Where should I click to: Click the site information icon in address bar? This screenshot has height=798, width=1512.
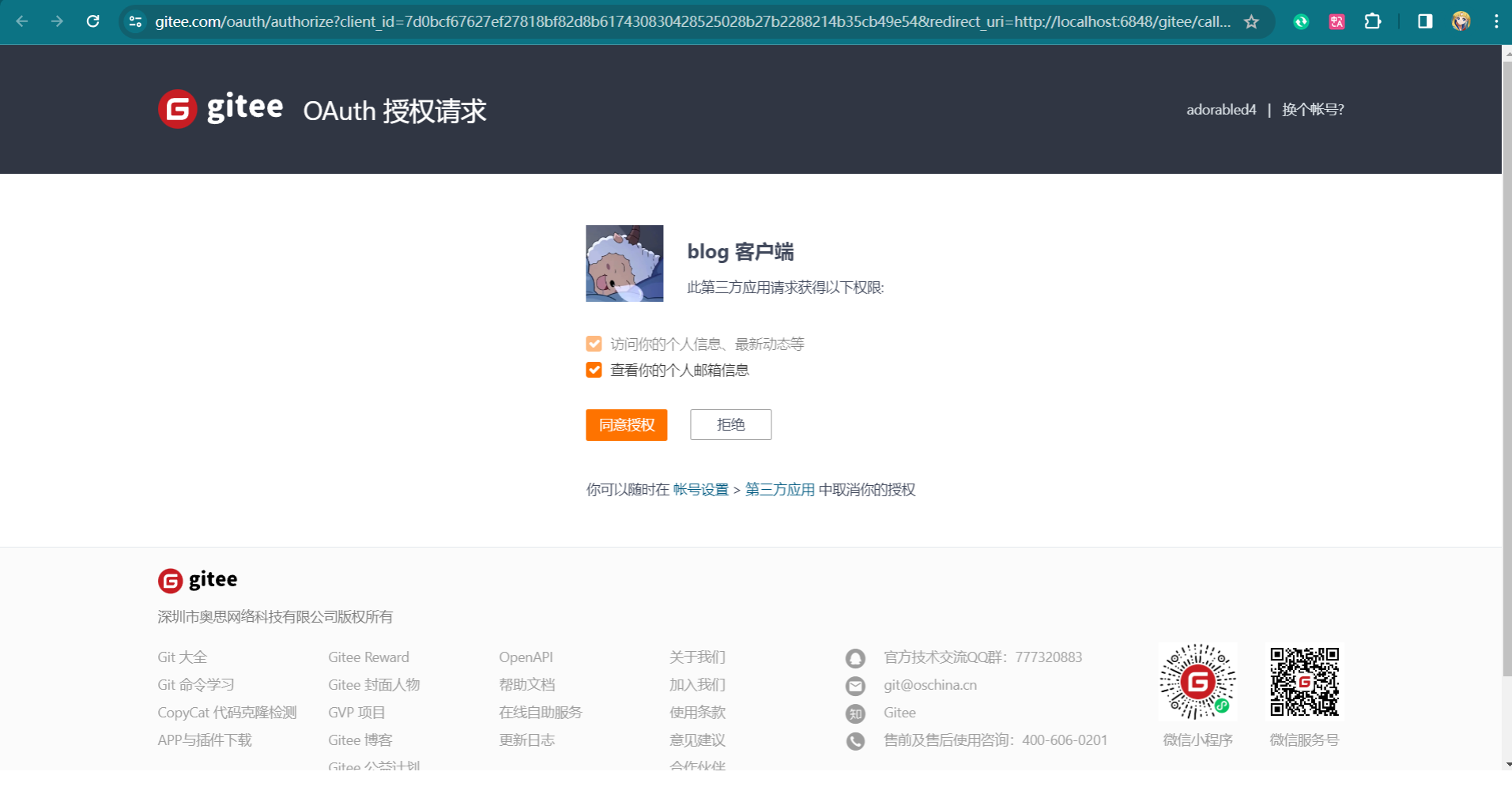[x=135, y=21]
